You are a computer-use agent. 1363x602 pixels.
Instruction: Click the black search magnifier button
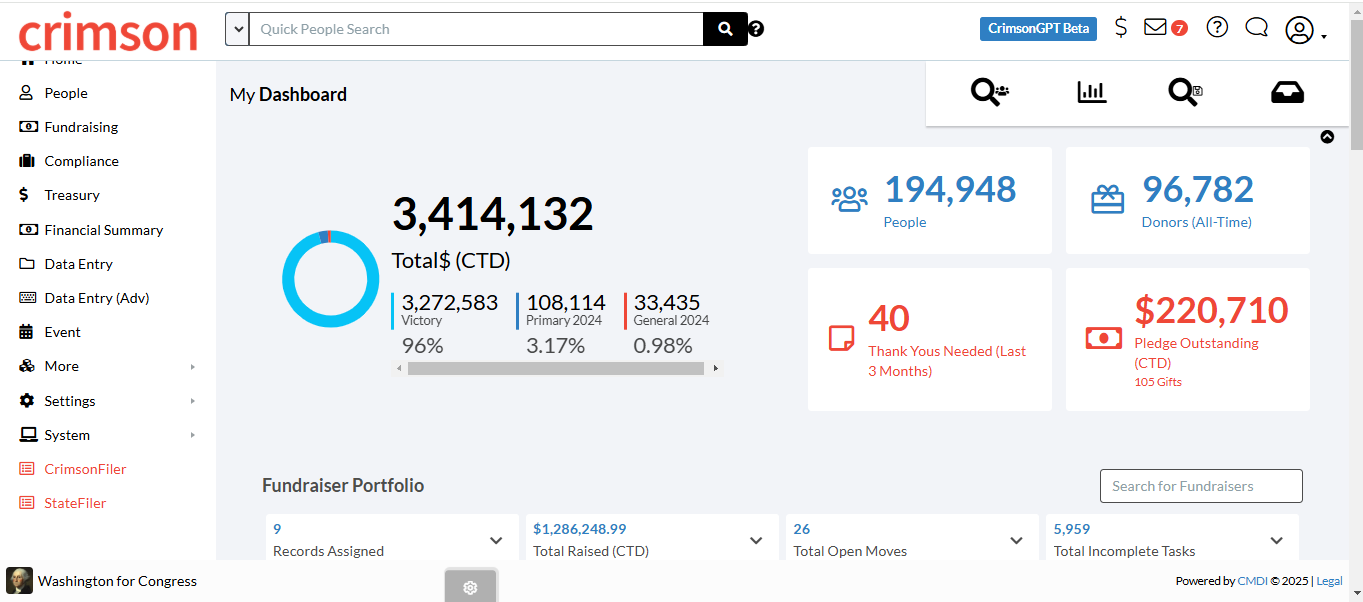(x=725, y=29)
